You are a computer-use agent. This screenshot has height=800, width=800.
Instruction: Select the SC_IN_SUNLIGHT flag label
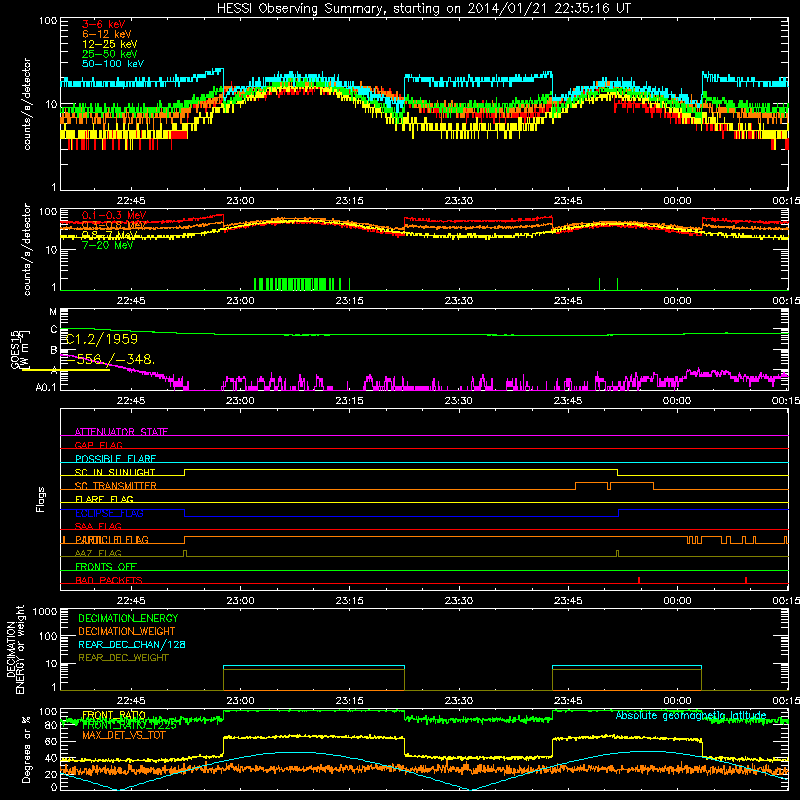115,472
